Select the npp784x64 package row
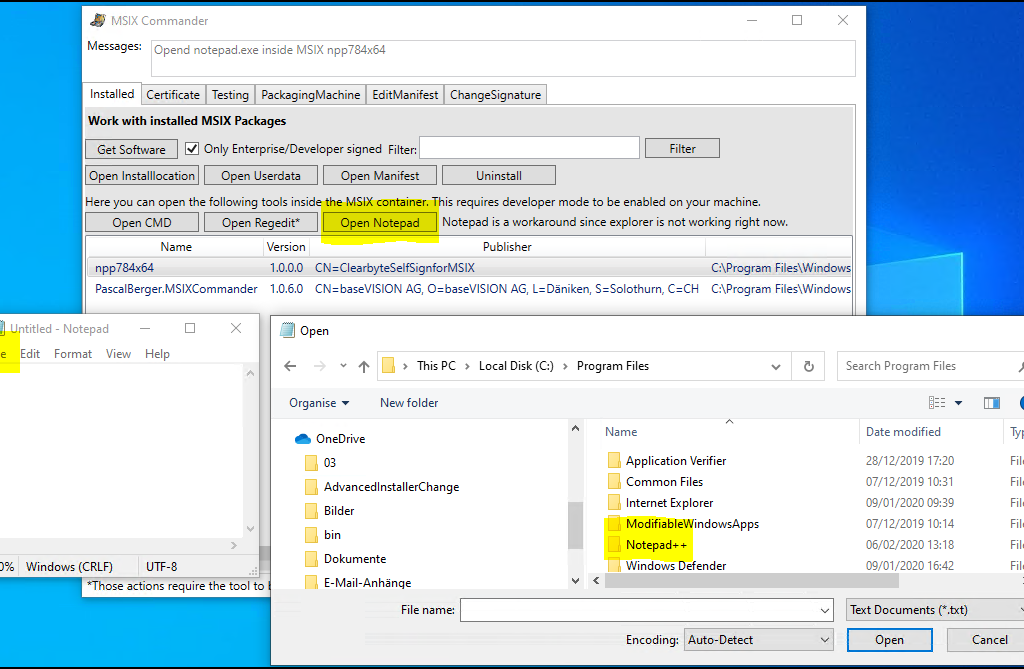Viewport: 1024px width, 669px height. tap(469, 268)
